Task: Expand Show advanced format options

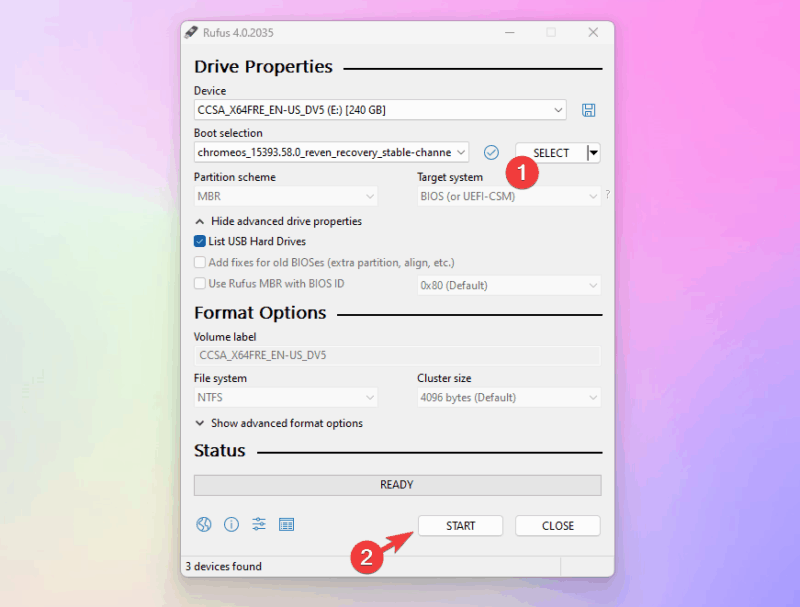Action: click(x=279, y=423)
